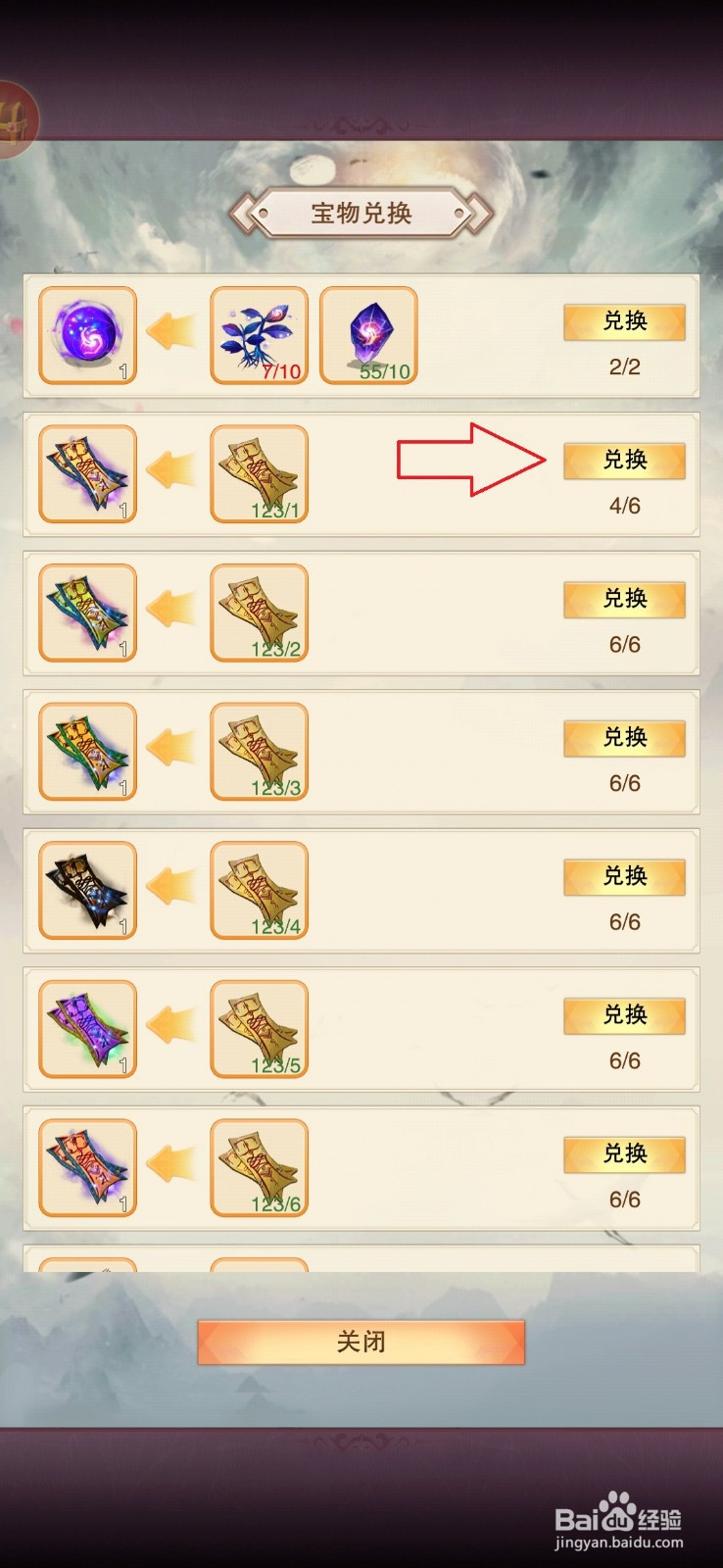The height and width of the screenshot is (1568, 723).
Task: Tap the green-blue talisman reward in fourth row
Action: 87,752
